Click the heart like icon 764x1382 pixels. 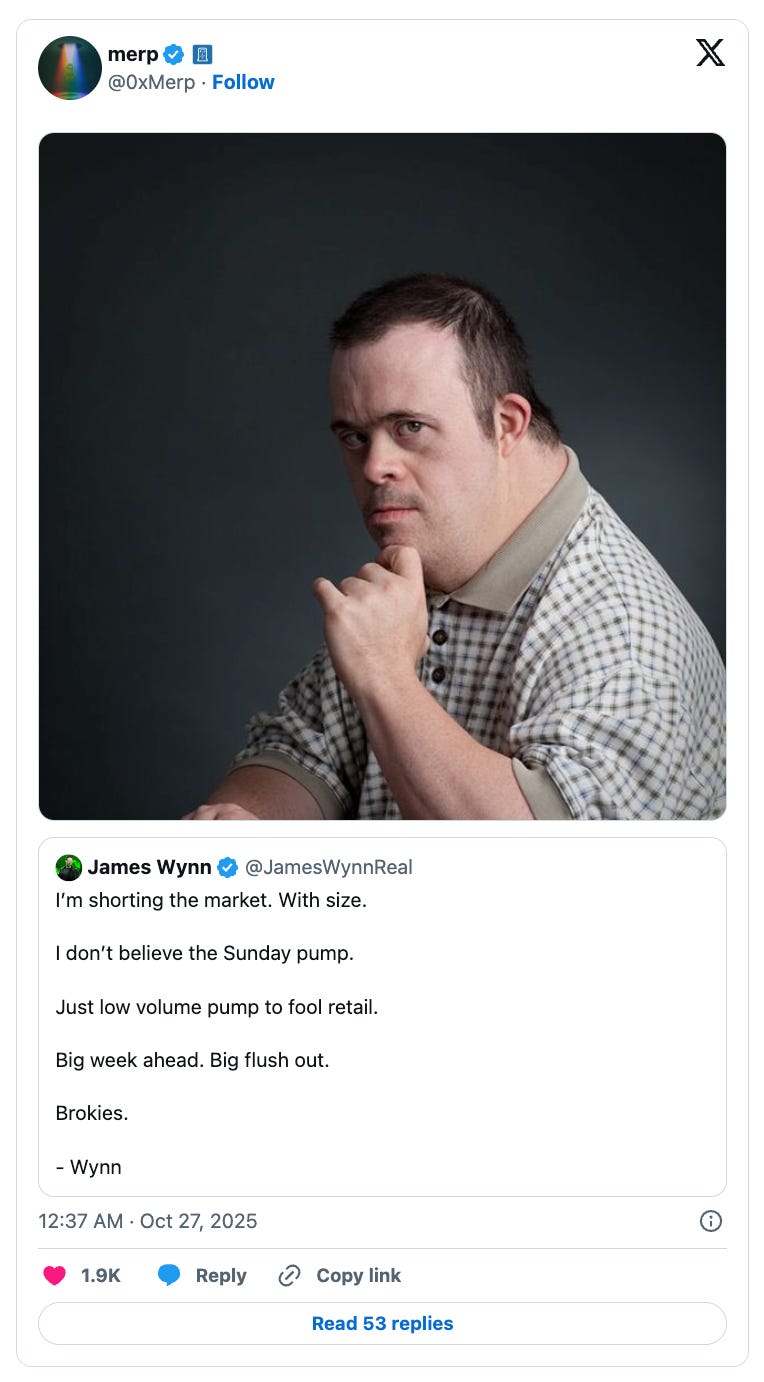55,1275
